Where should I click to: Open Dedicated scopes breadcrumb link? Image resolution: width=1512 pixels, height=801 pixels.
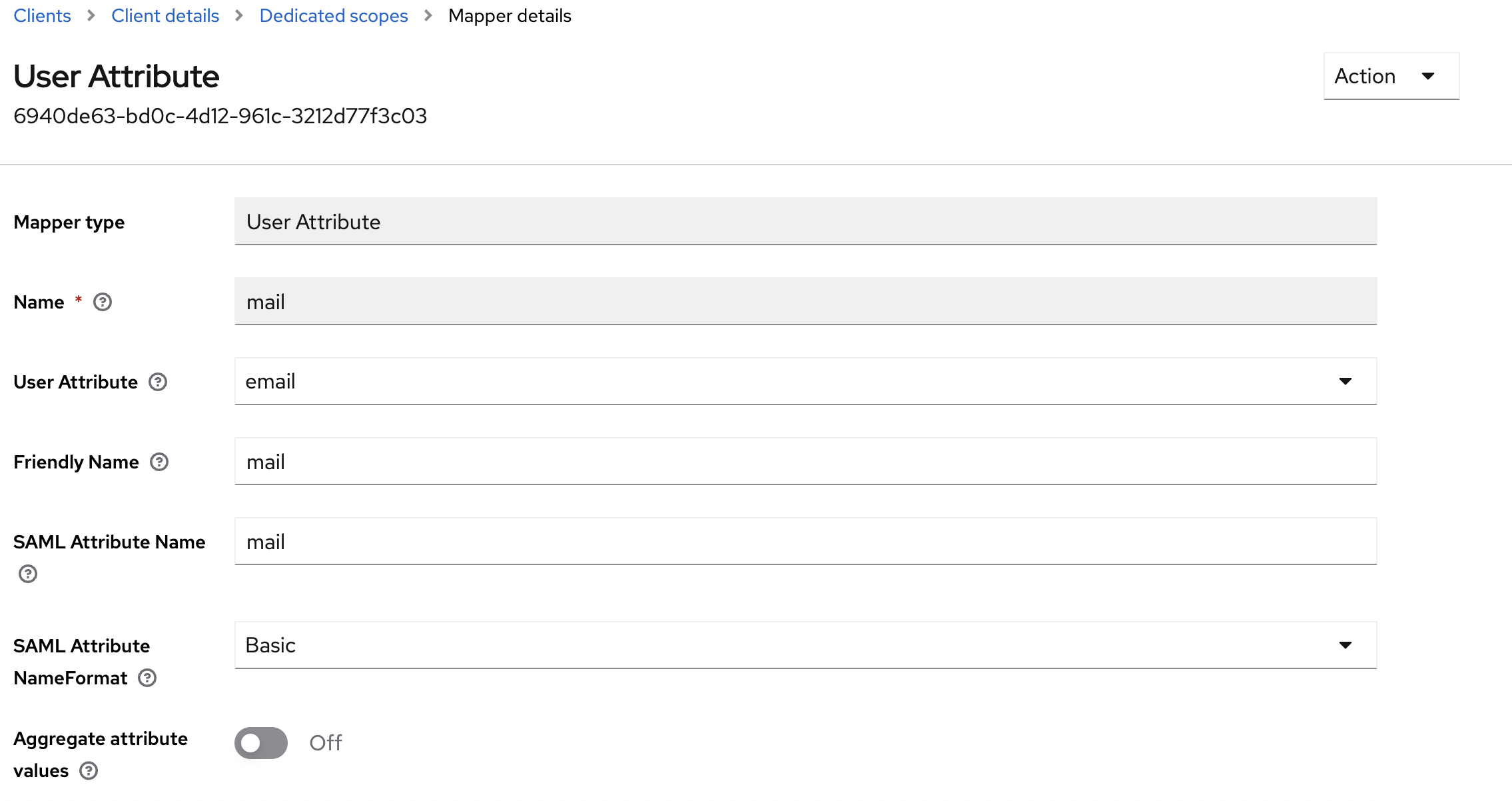tap(334, 16)
